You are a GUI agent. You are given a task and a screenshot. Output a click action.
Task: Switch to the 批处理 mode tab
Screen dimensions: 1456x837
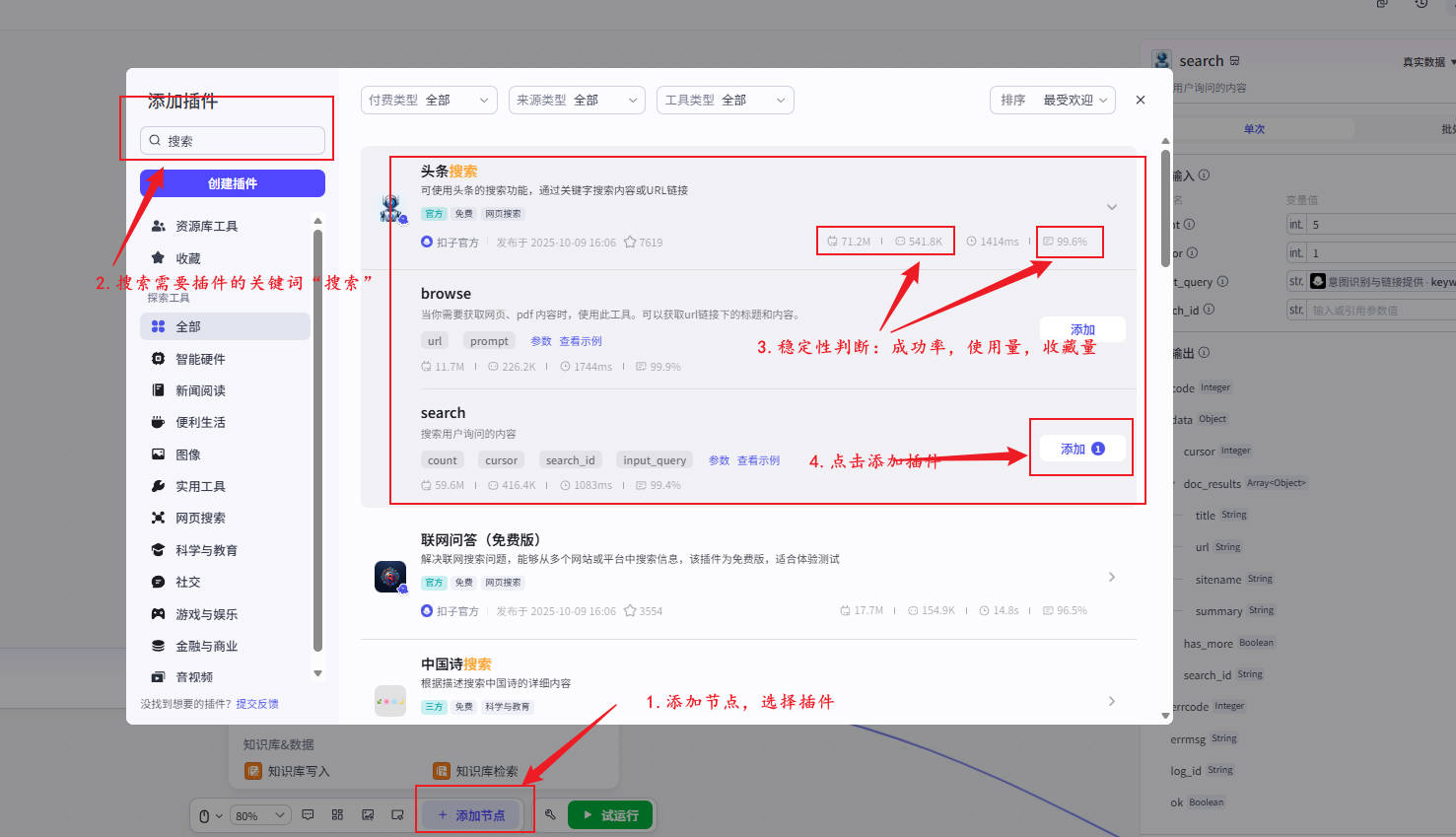click(x=1447, y=128)
